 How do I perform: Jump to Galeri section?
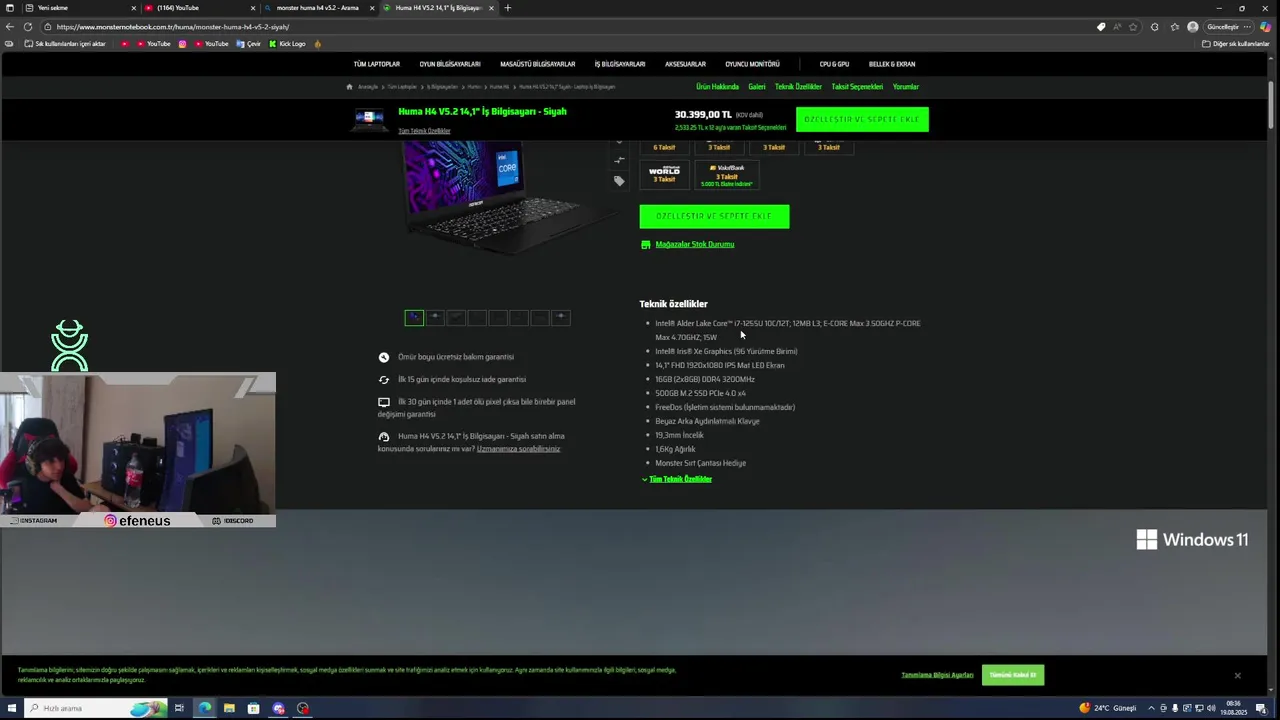(x=757, y=87)
